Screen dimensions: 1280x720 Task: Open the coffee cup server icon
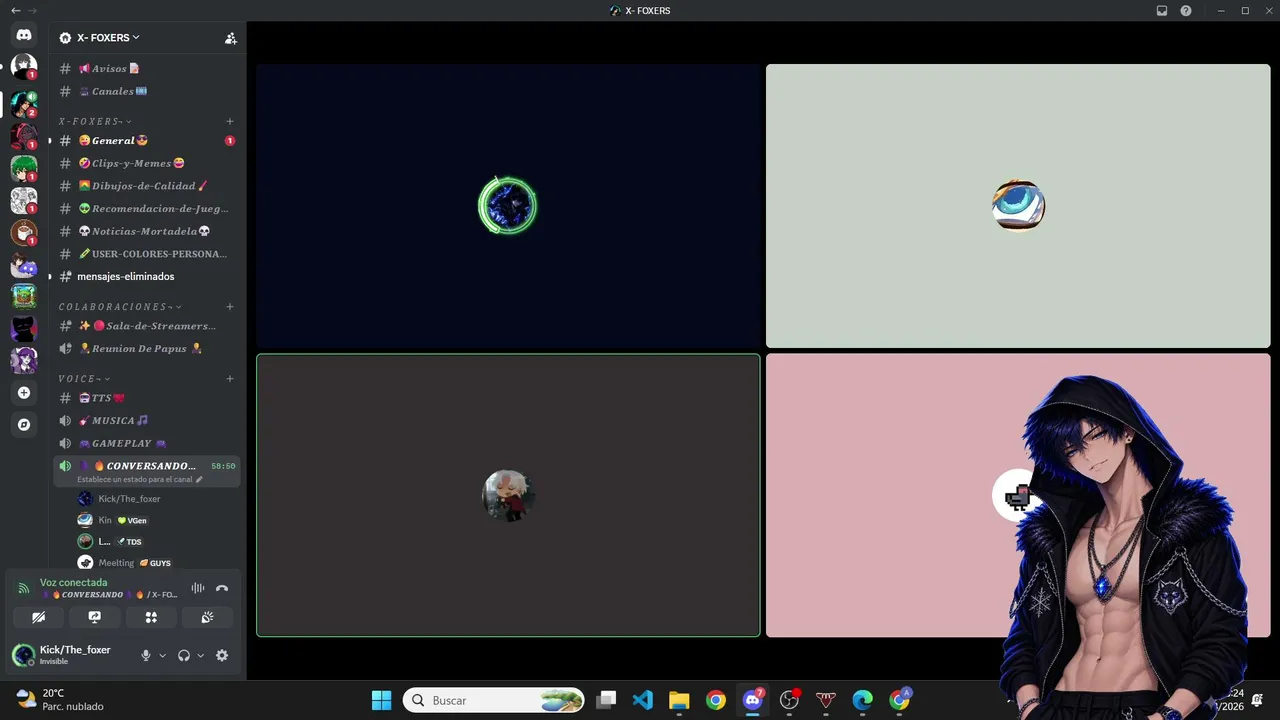click(24, 232)
